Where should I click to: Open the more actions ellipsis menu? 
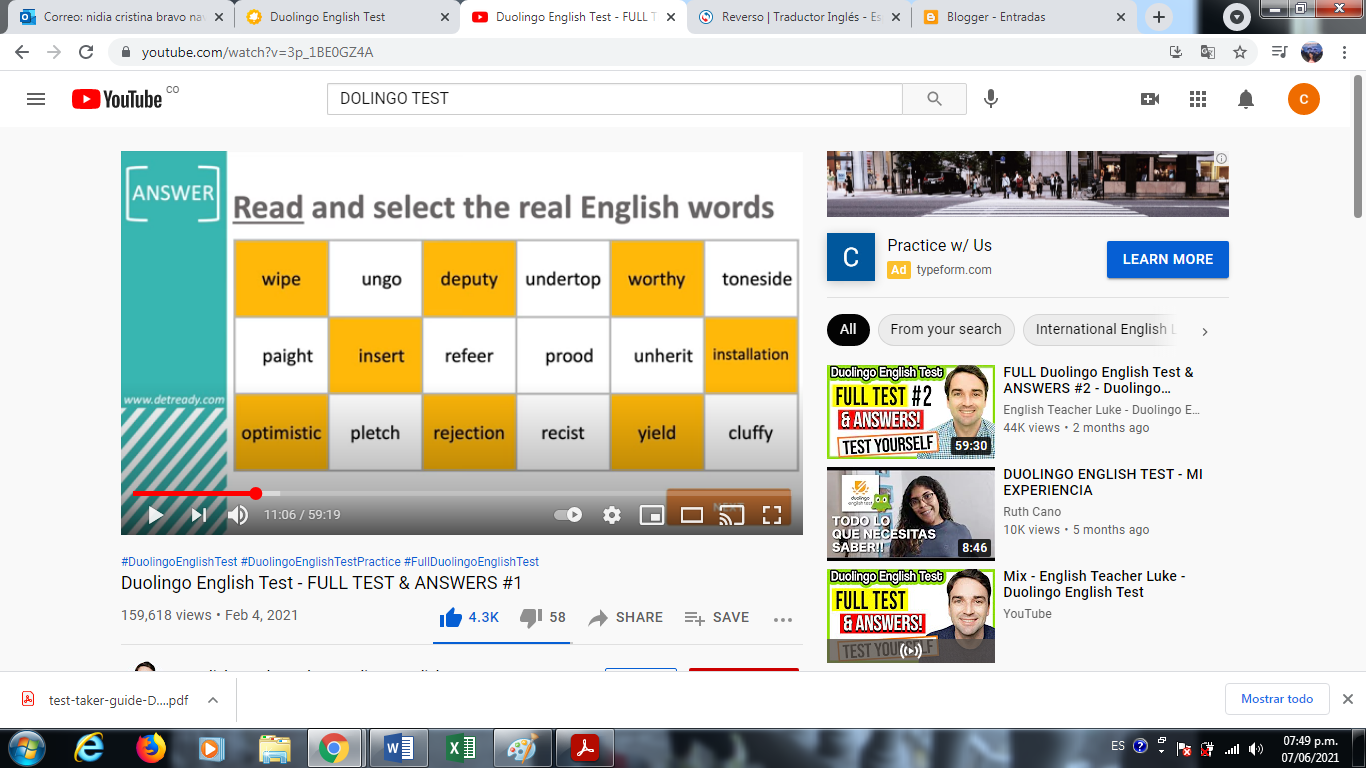click(x=783, y=619)
